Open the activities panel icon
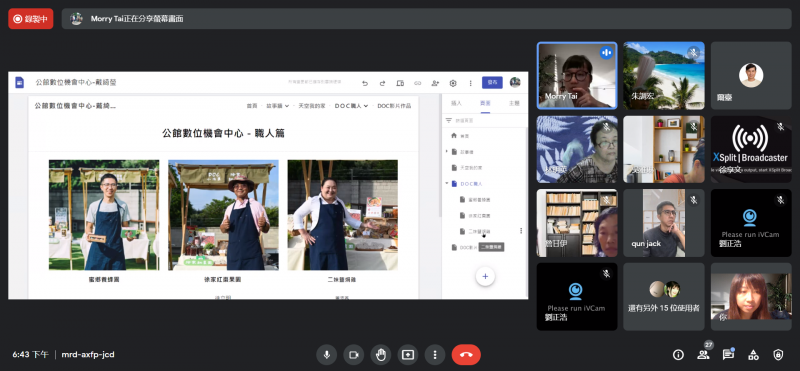The image size is (800, 371). tap(753, 355)
